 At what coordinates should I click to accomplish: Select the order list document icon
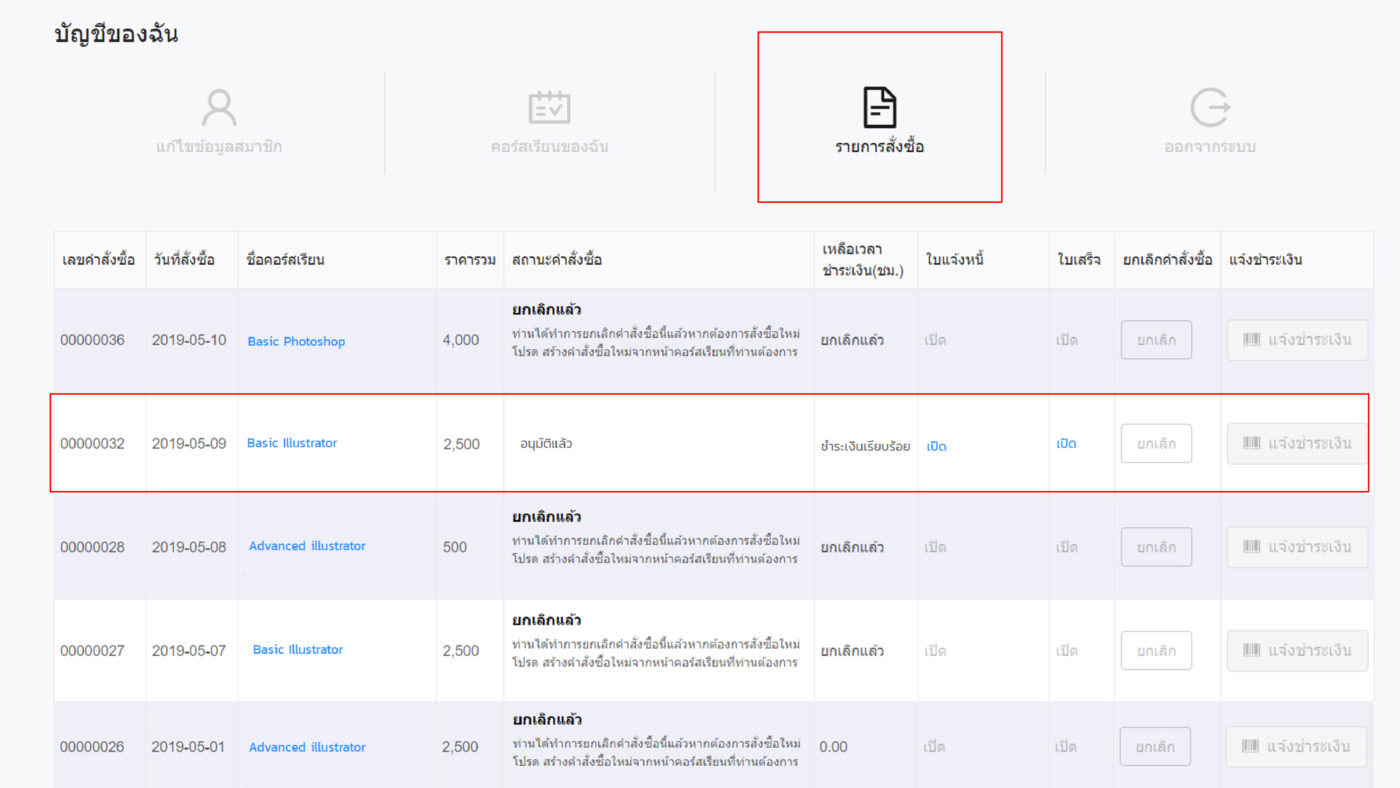[x=879, y=107]
